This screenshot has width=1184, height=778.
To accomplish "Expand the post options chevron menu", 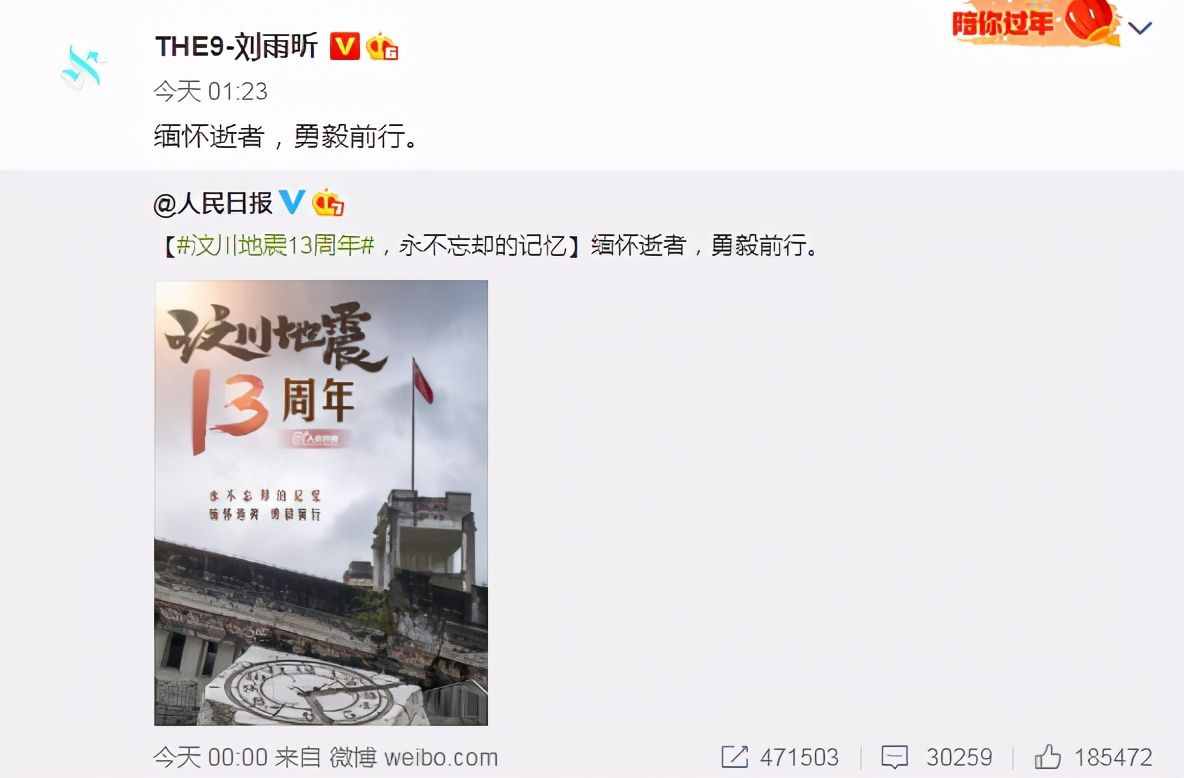I will [x=1139, y=28].
